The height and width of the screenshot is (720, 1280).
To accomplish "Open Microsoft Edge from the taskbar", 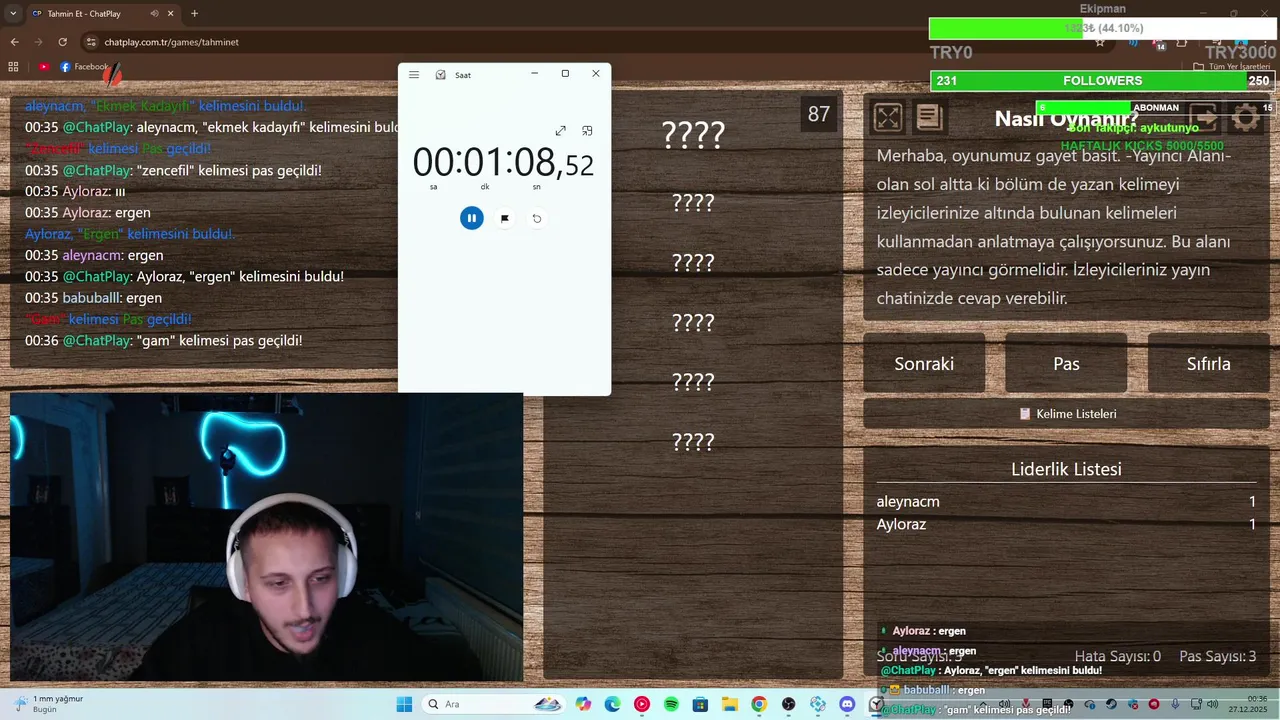I will click(x=612, y=704).
